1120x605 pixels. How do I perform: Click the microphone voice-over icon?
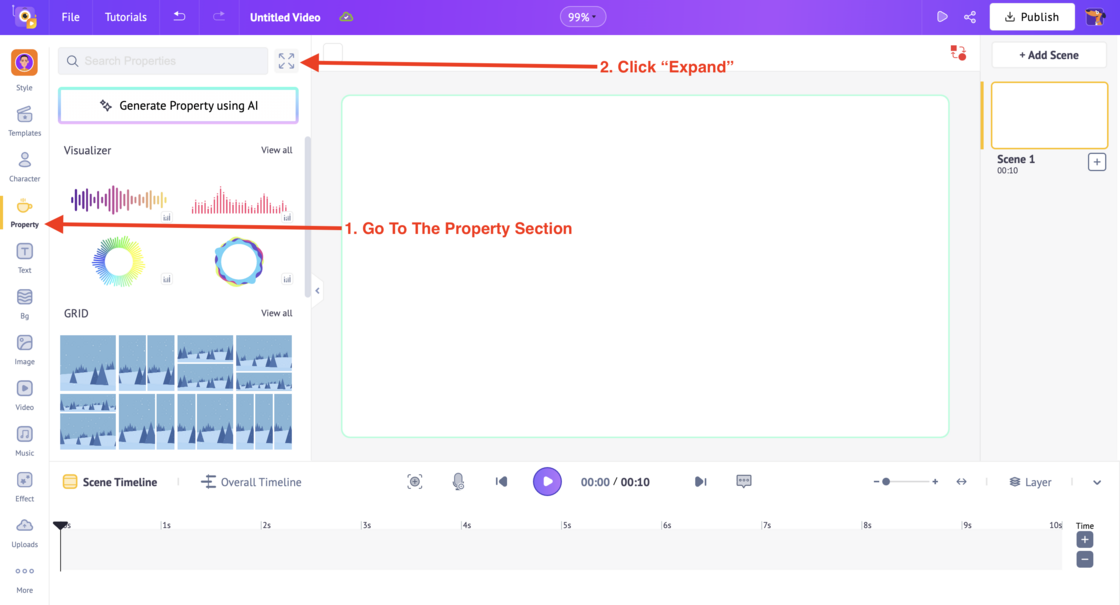(x=459, y=482)
